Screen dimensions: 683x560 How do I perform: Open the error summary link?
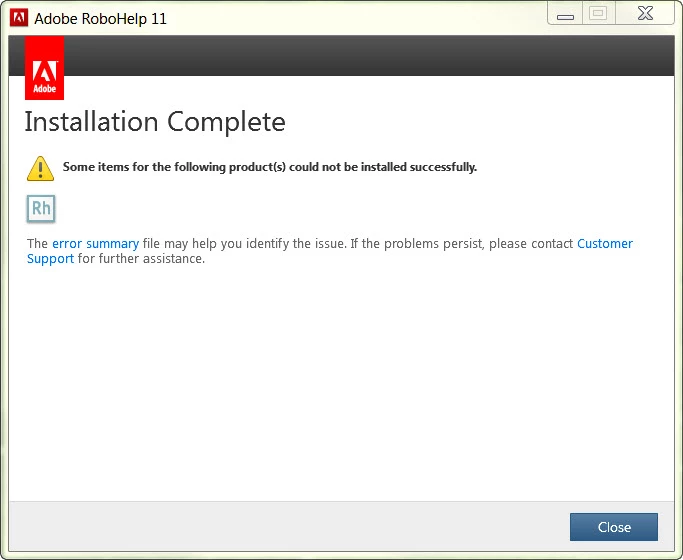click(x=95, y=243)
